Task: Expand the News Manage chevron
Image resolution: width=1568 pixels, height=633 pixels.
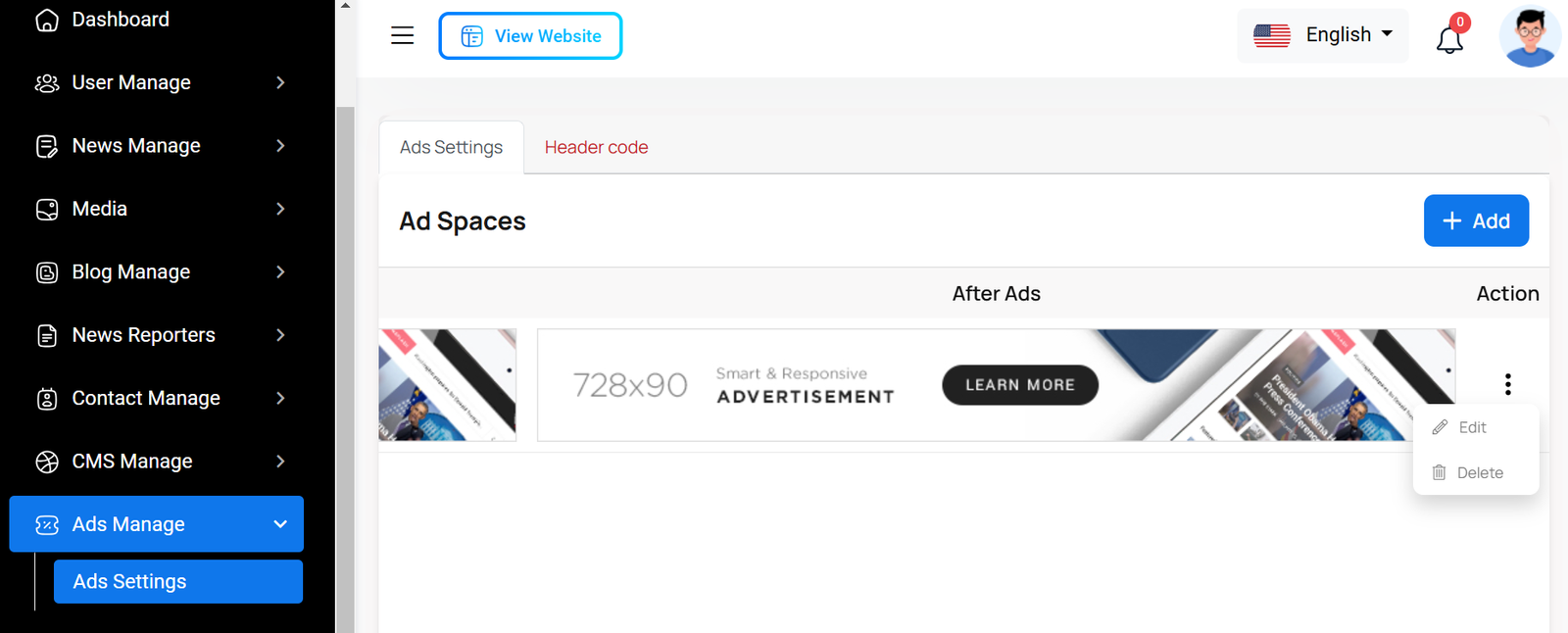Action: click(x=280, y=146)
